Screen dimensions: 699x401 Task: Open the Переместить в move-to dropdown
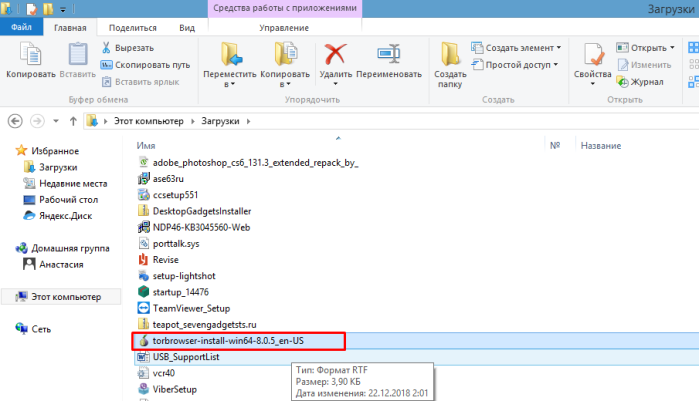pyautogui.click(x=230, y=65)
